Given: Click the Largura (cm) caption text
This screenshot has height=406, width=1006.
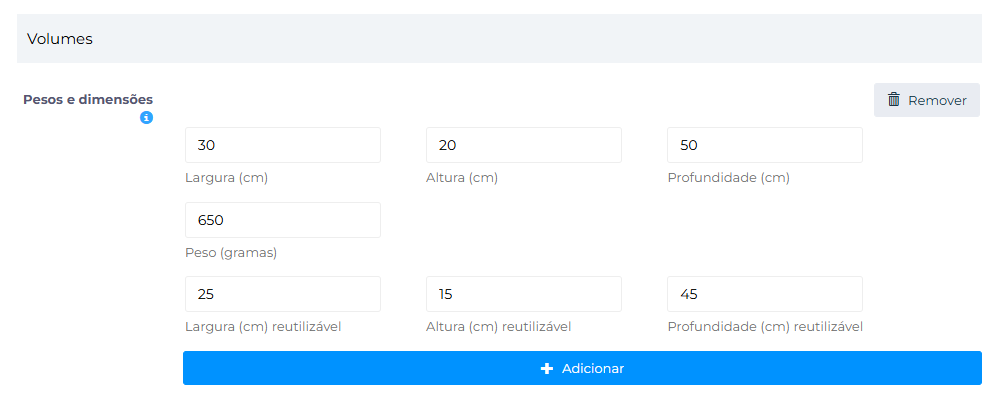Looking at the screenshot, I should coord(226,178).
